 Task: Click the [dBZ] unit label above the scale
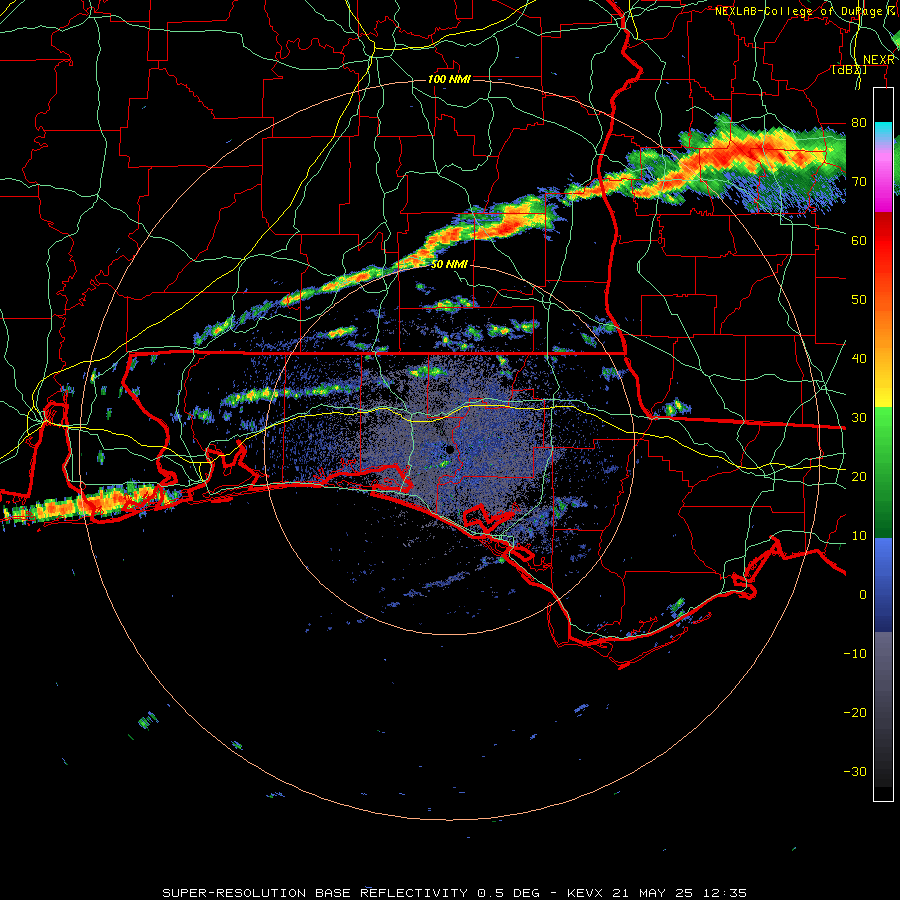point(849,70)
